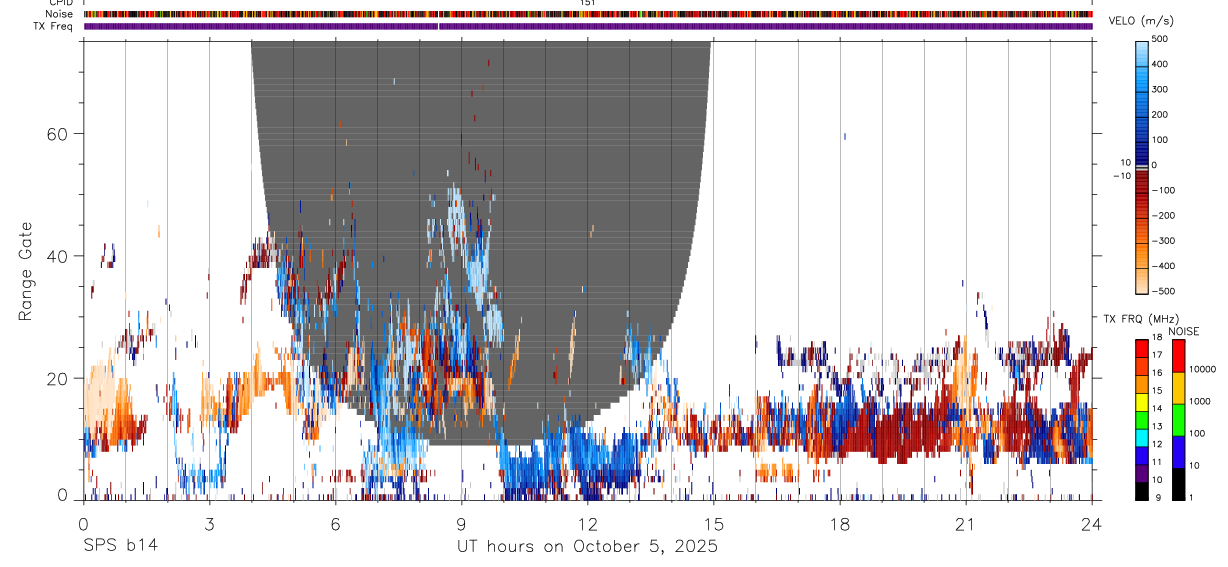Click the "-500" value on velocity colorbar

tap(1164, 292)
